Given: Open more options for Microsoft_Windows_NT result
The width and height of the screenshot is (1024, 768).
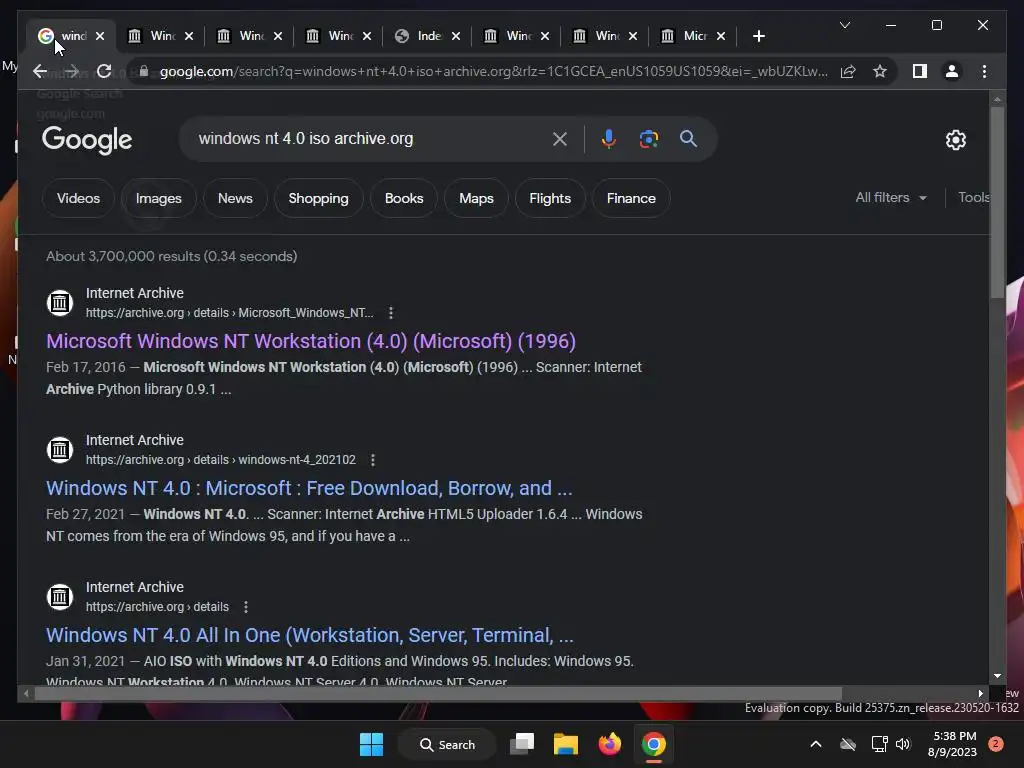Looking at the screenshot, I should [x=391, y=313].
